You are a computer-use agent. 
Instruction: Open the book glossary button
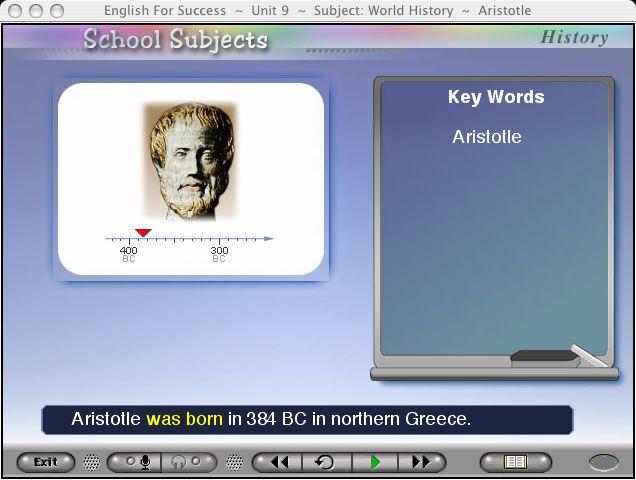[516, 462]
